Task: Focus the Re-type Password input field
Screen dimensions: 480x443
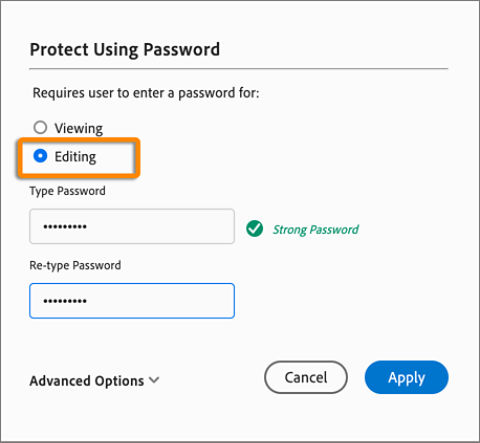Action: (132, 301)
